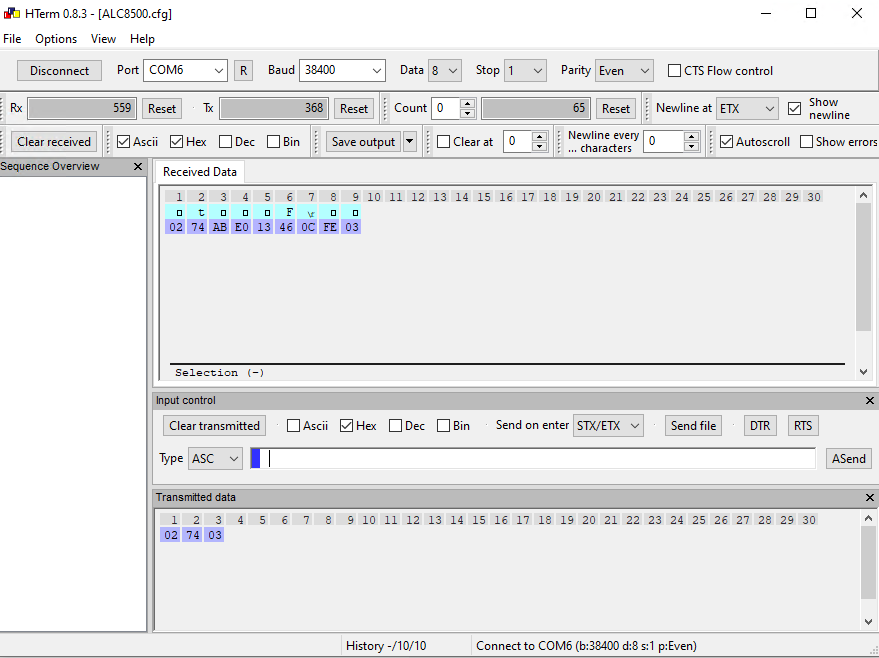Click Received Data scrollbar down arrow
This screenshot has height=658, width=879.
(x=863, y=372)
